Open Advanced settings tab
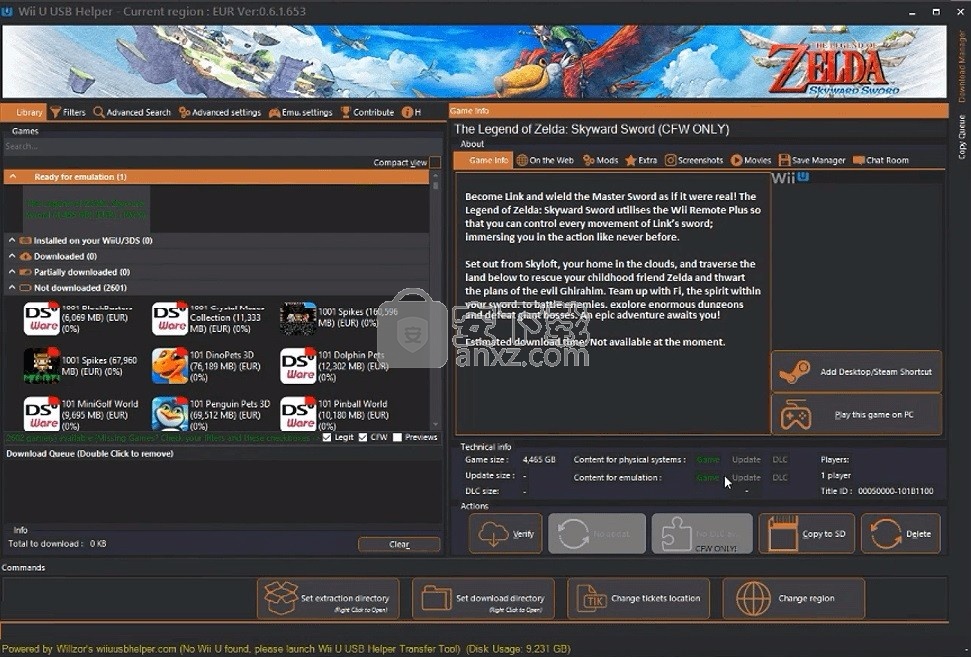The width and height of the screenshot is (971, 659). [x=220, y=112]
